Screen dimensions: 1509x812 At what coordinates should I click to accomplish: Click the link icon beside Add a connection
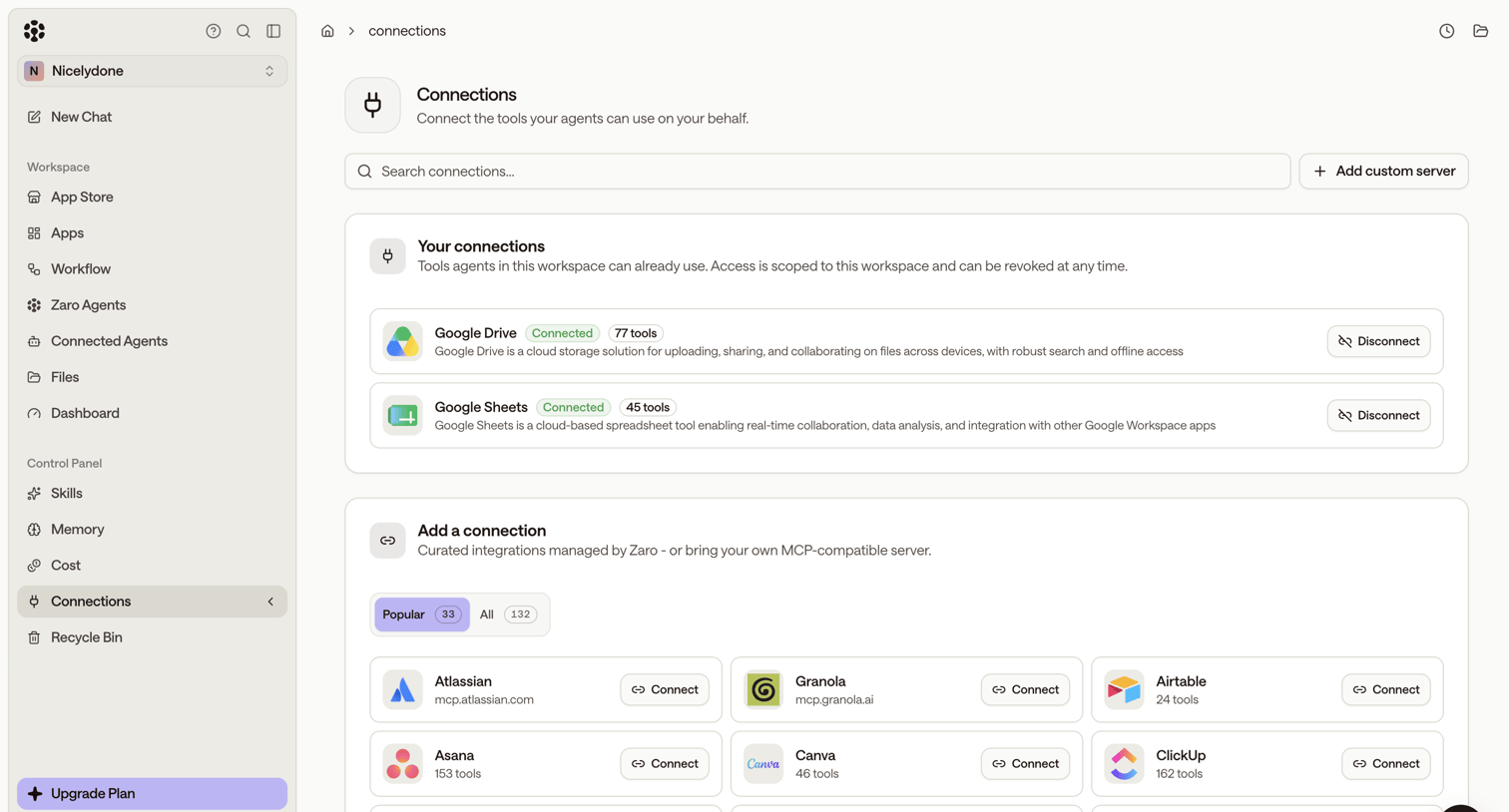pyautogui.click(x=387, y=541)
